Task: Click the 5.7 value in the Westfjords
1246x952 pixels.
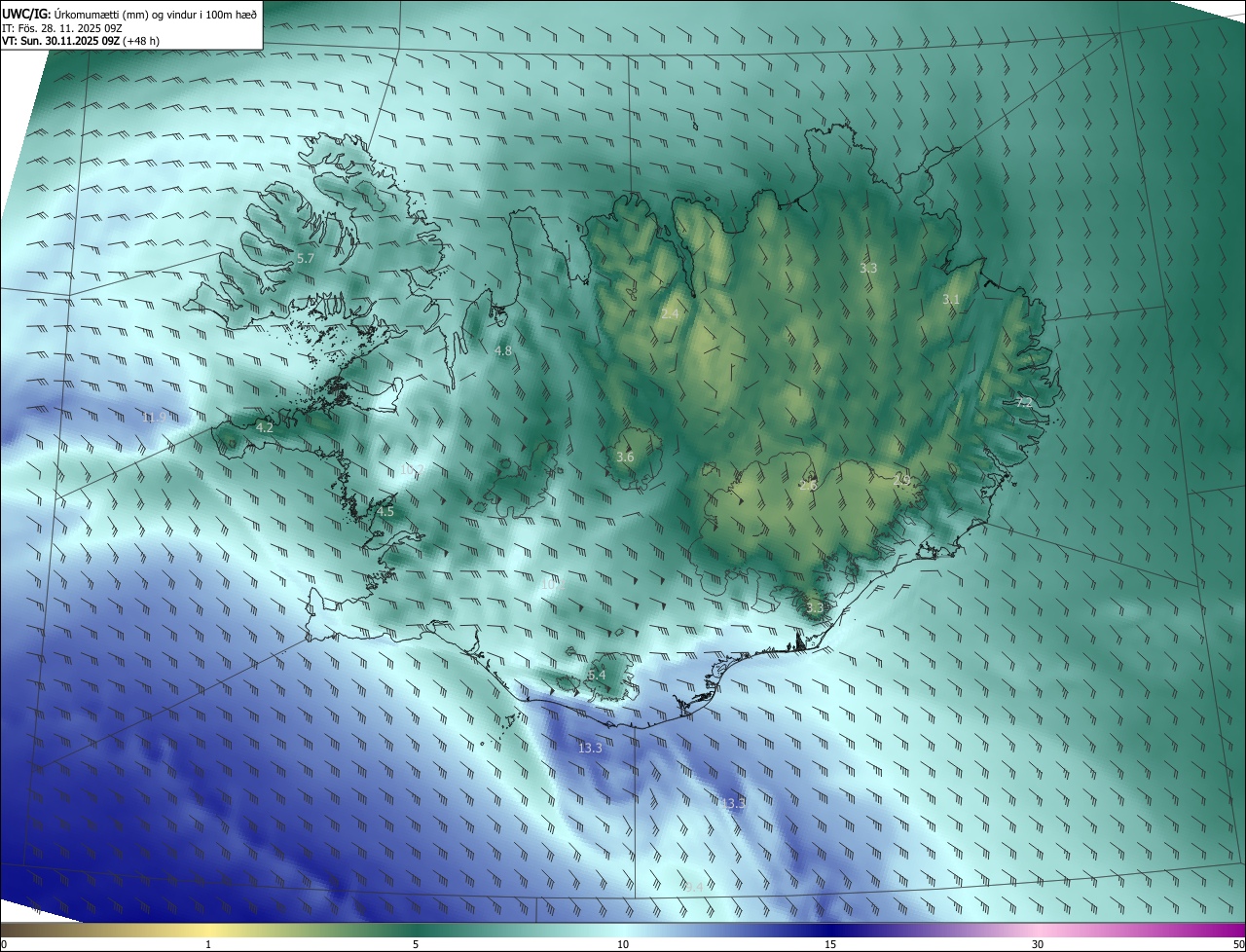Action: [306, 259]
